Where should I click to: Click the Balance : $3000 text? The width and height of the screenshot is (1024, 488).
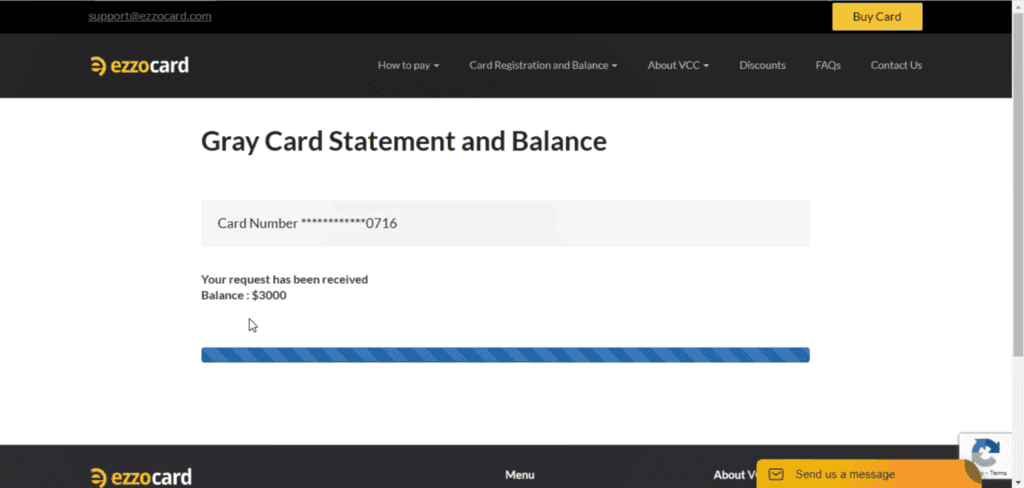coord(244,295)
